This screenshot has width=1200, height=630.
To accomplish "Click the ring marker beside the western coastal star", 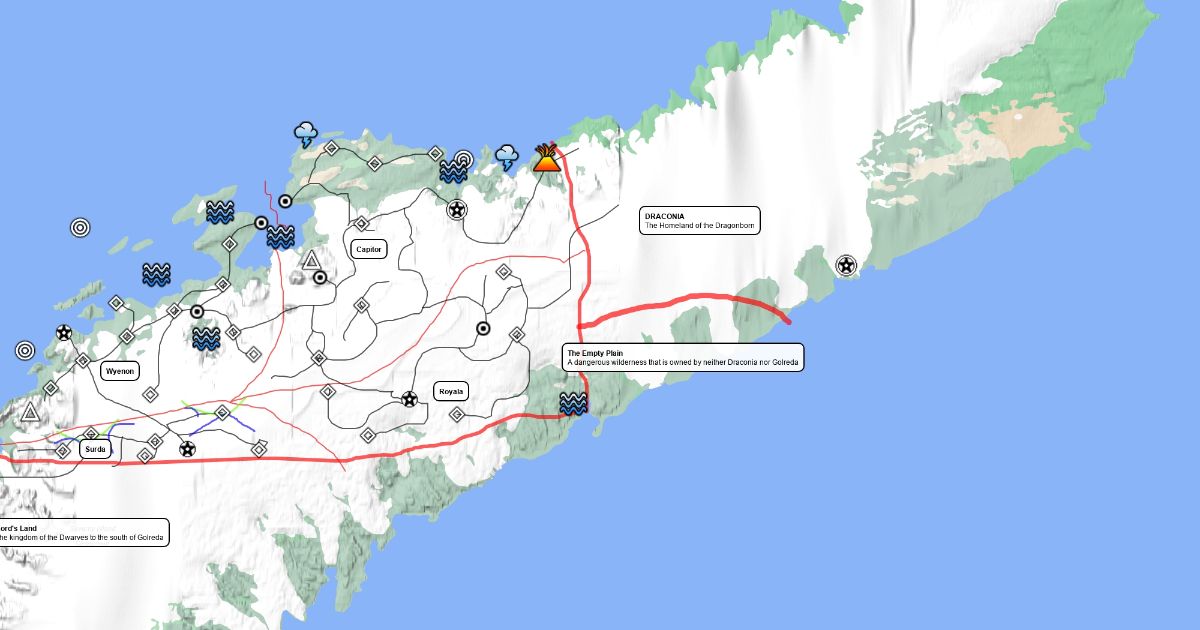I will [25, 351].
